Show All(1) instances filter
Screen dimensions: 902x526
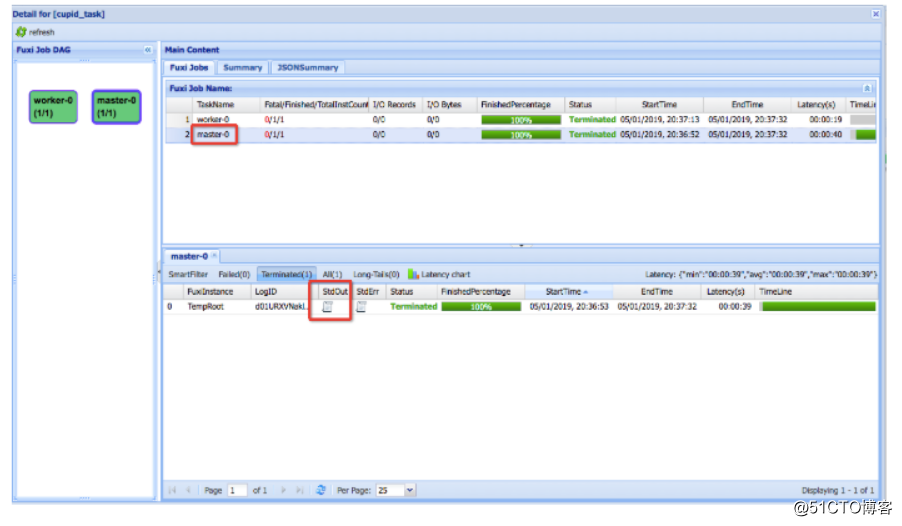pos(332,275)
